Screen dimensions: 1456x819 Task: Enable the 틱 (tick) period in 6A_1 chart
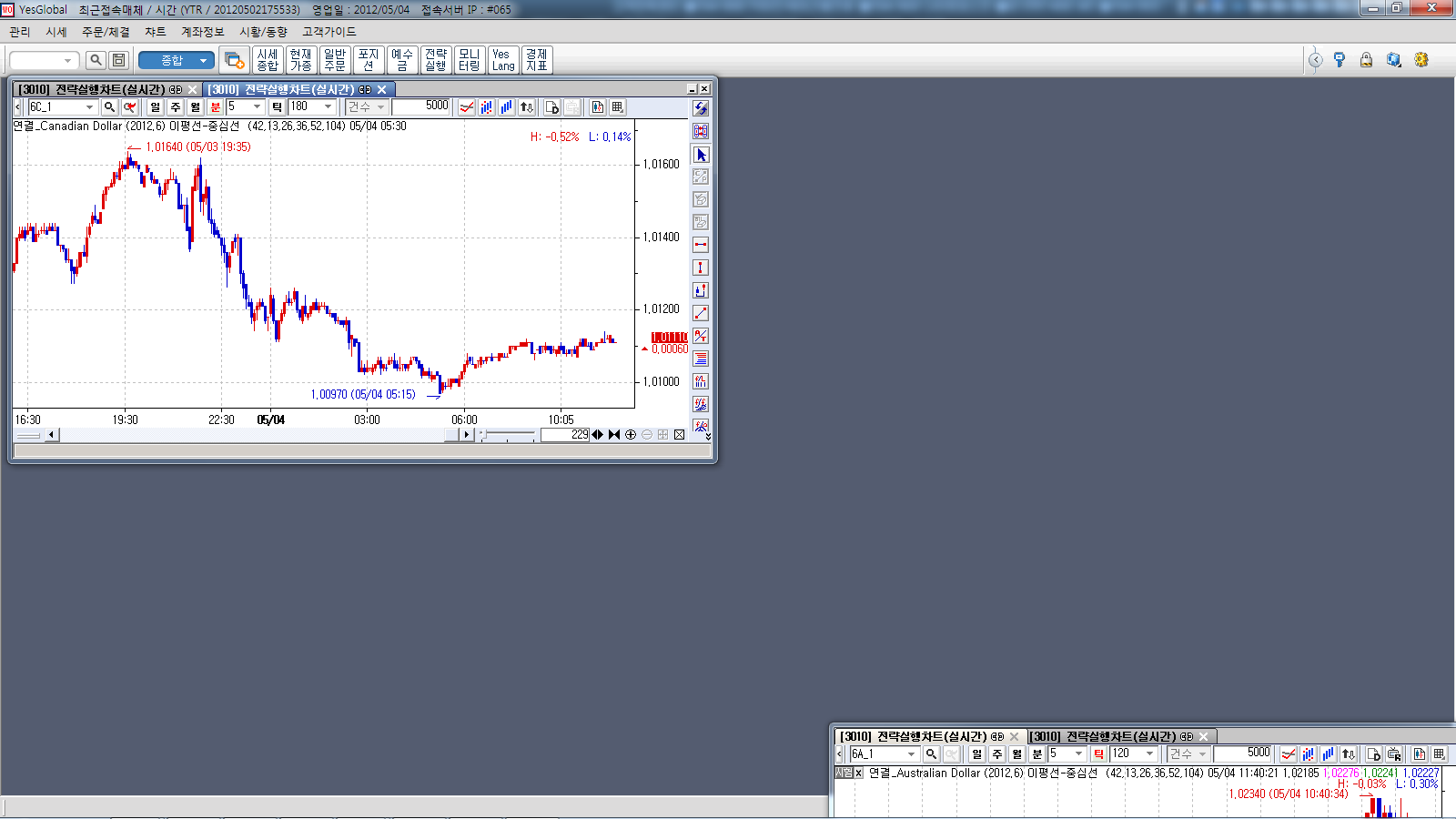[x=1098, y=754]
